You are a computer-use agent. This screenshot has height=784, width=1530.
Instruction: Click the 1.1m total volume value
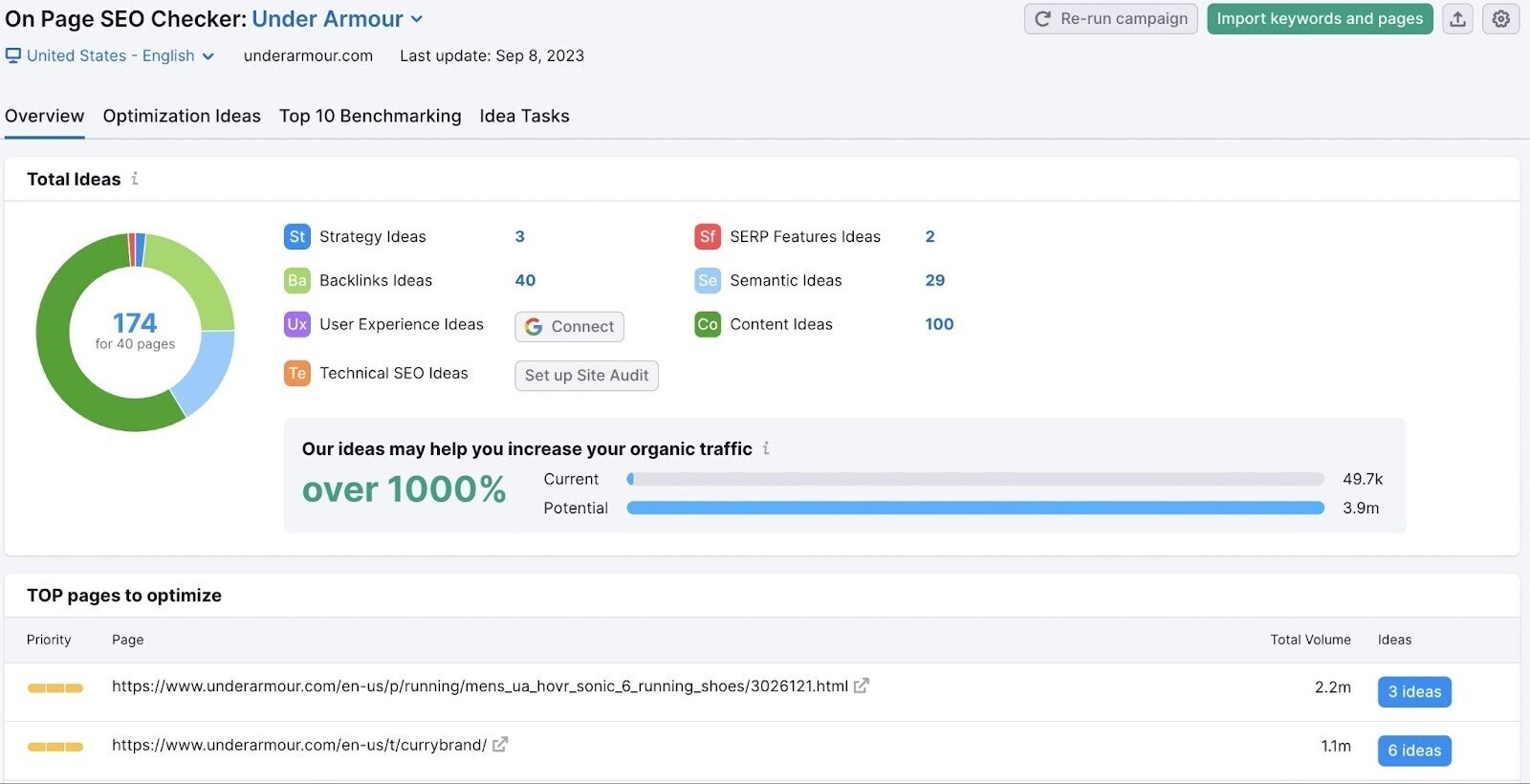click(1336, 746)
